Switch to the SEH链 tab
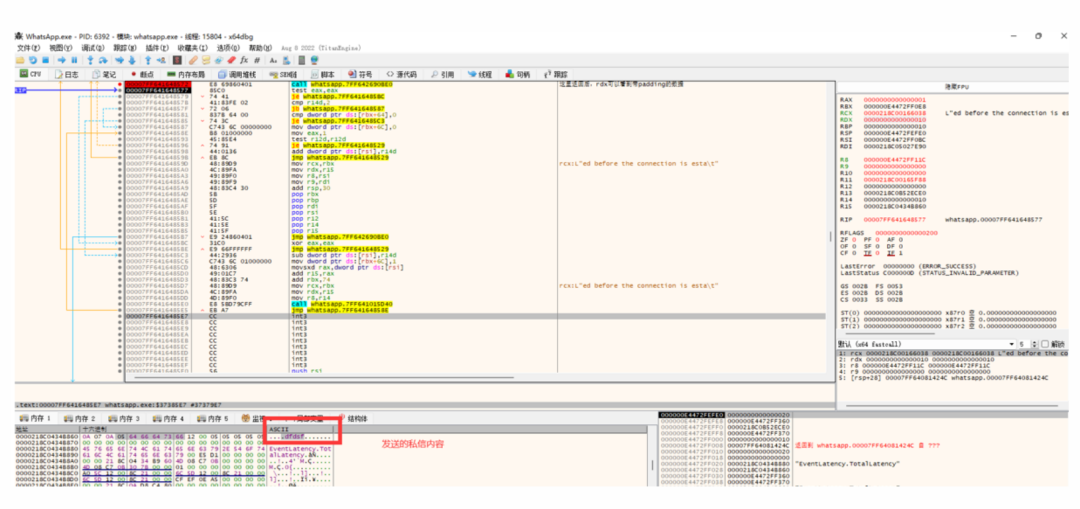The width and height of the screenshot is (1080, 509). point(283,74)
